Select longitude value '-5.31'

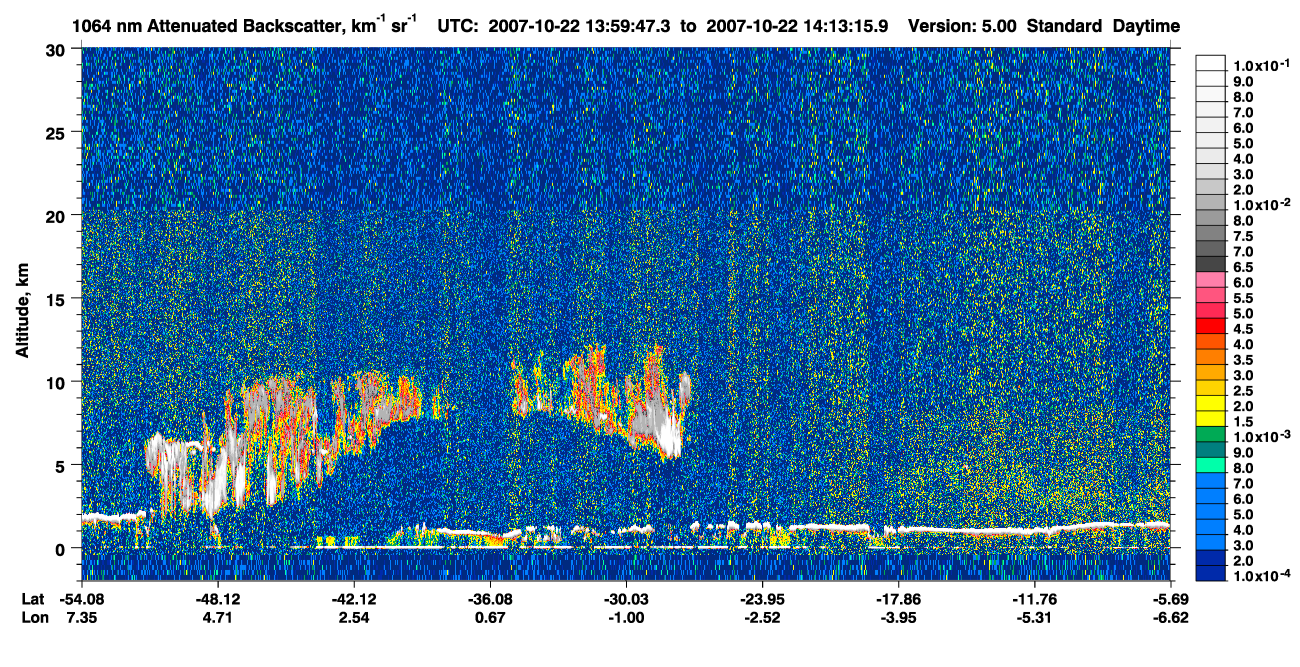1035,617
